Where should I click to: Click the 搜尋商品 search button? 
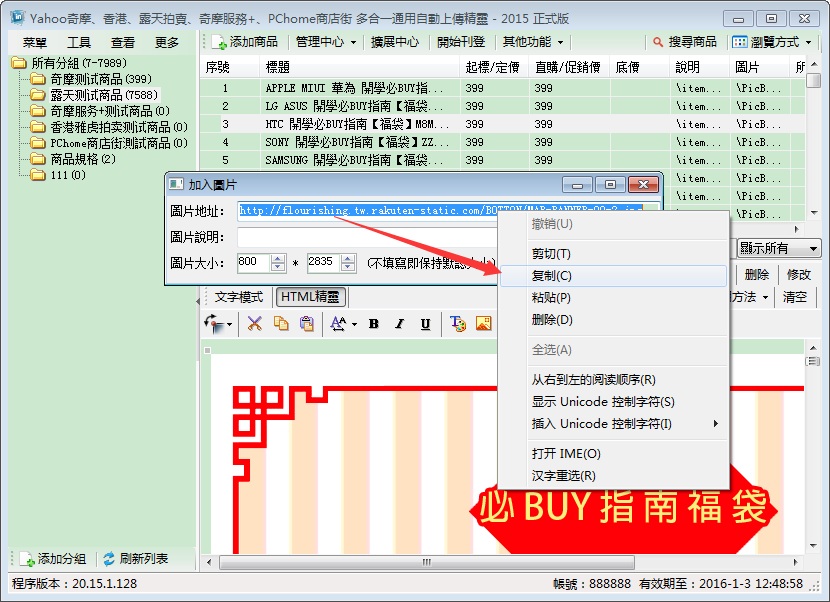pyautogui.click(x=684, y=42)
